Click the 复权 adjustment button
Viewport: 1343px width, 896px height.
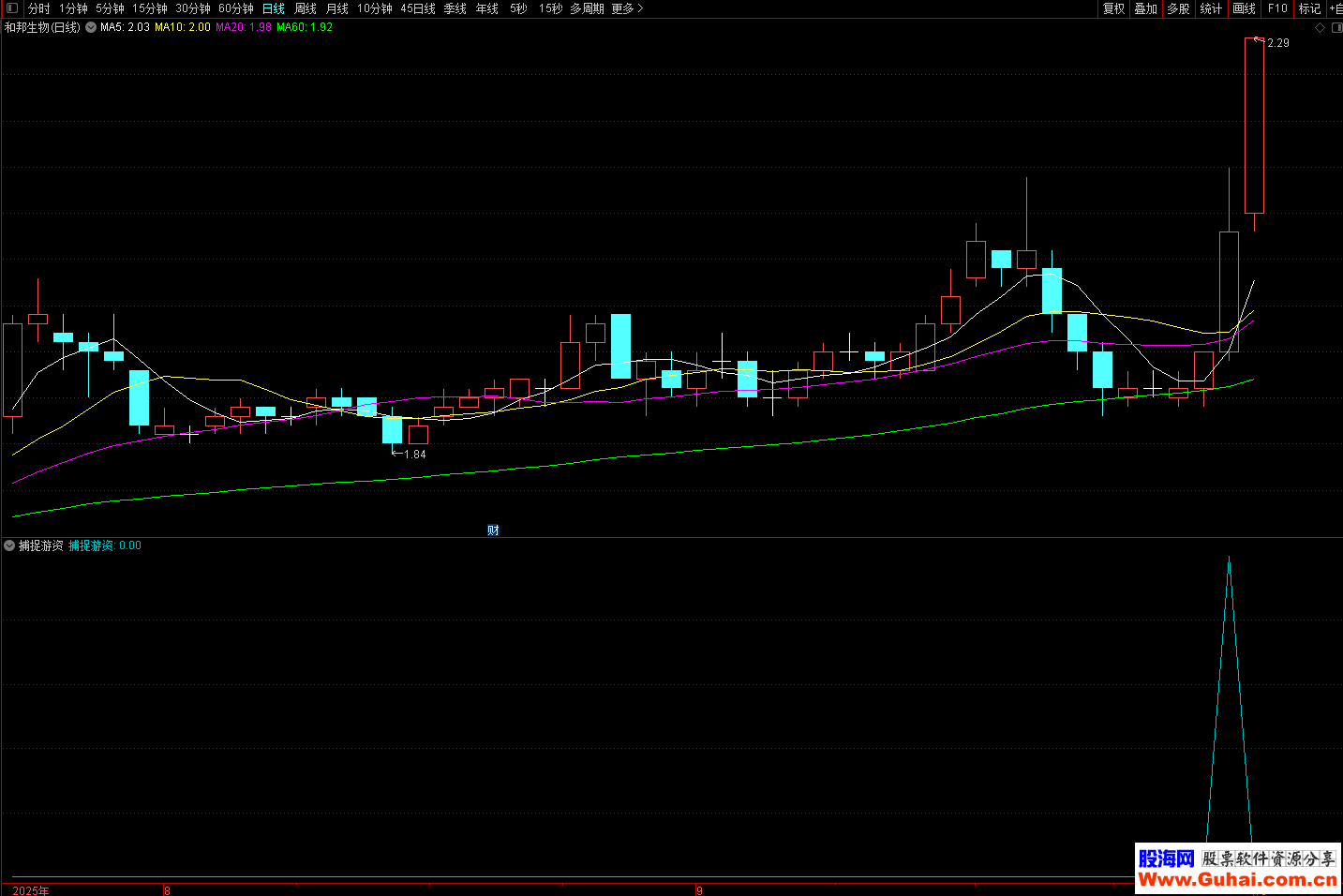1113,8
